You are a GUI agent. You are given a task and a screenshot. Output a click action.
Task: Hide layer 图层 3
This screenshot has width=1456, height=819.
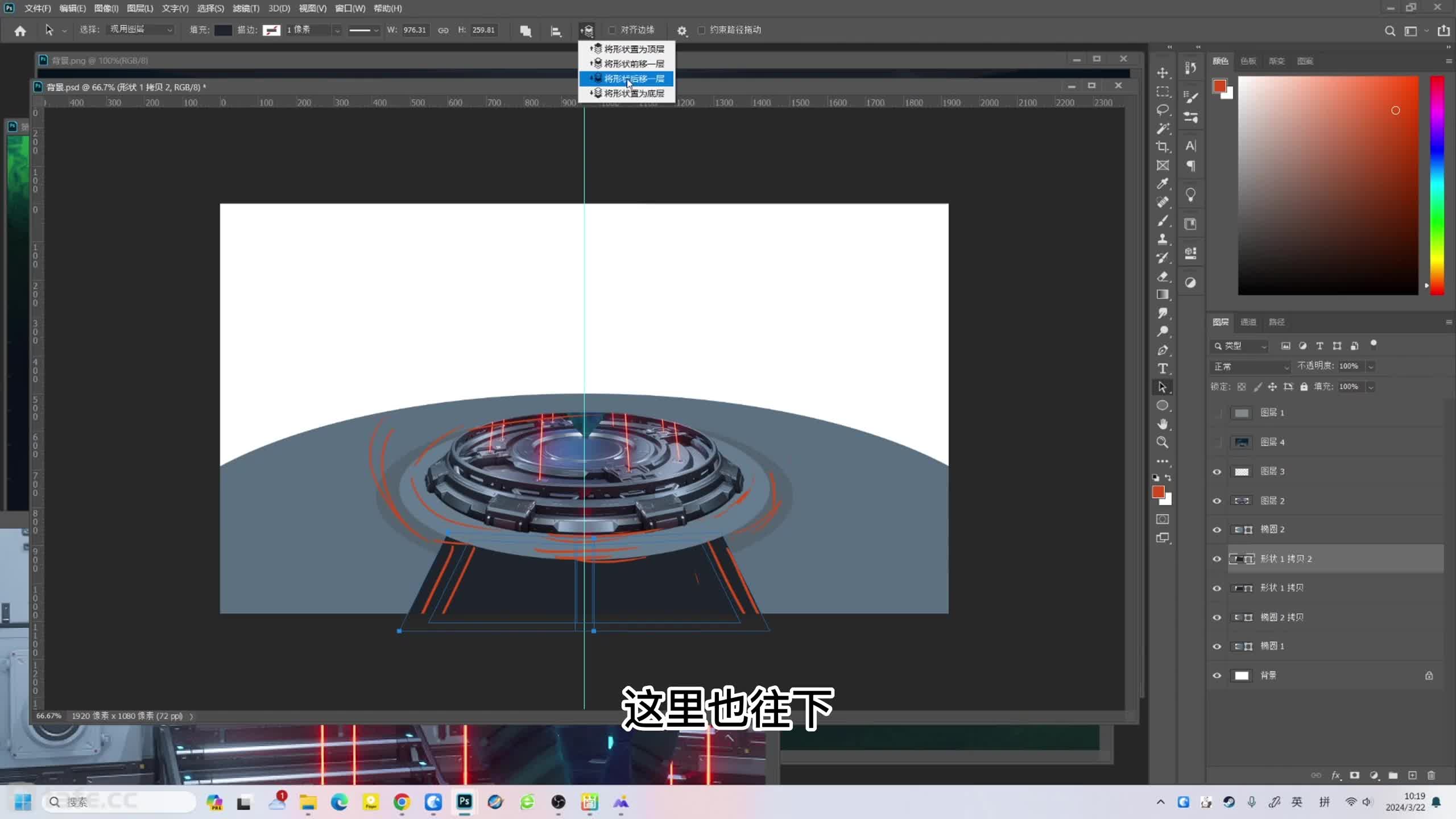(1217, 471)
